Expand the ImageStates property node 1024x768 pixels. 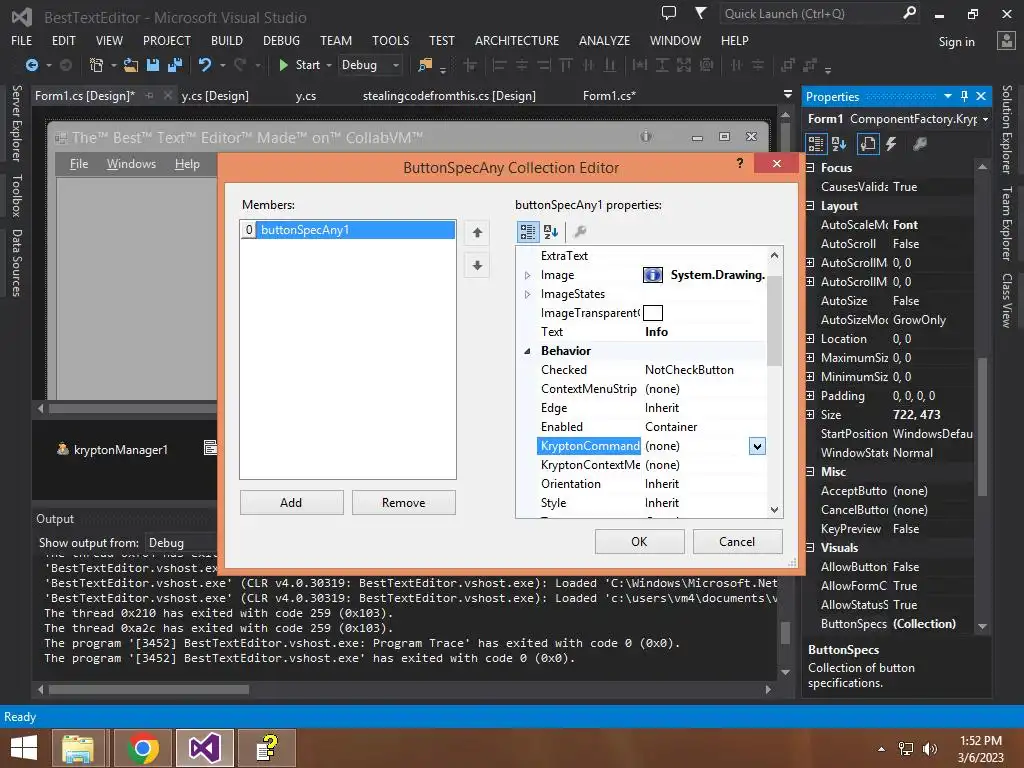click(x=528, y=295)
